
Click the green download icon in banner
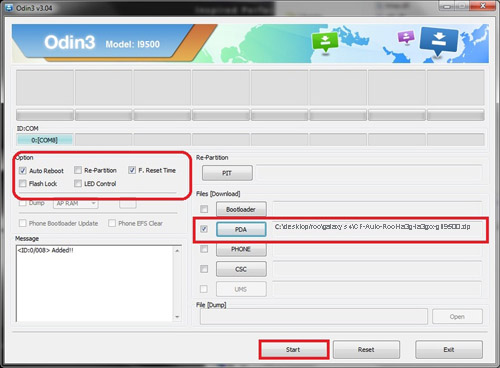[x=325, y=42]
